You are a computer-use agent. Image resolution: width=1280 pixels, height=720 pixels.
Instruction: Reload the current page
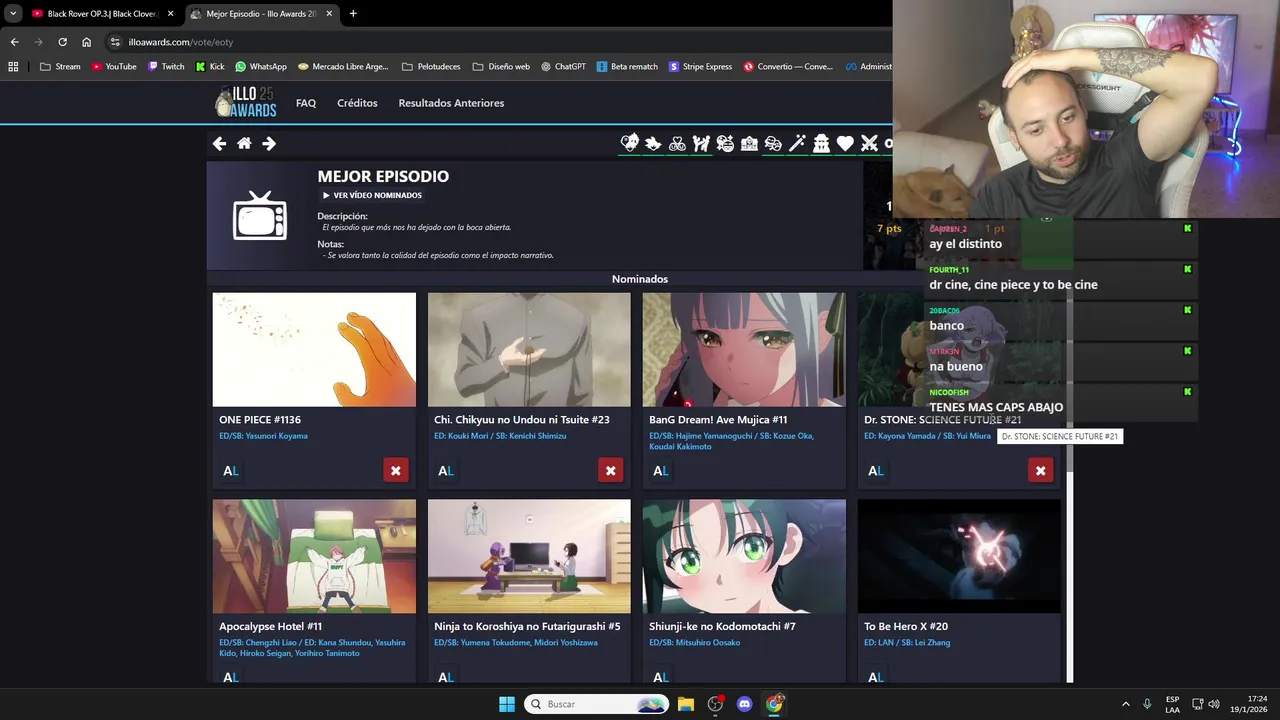pyautogui.click(x=62, y=42)
